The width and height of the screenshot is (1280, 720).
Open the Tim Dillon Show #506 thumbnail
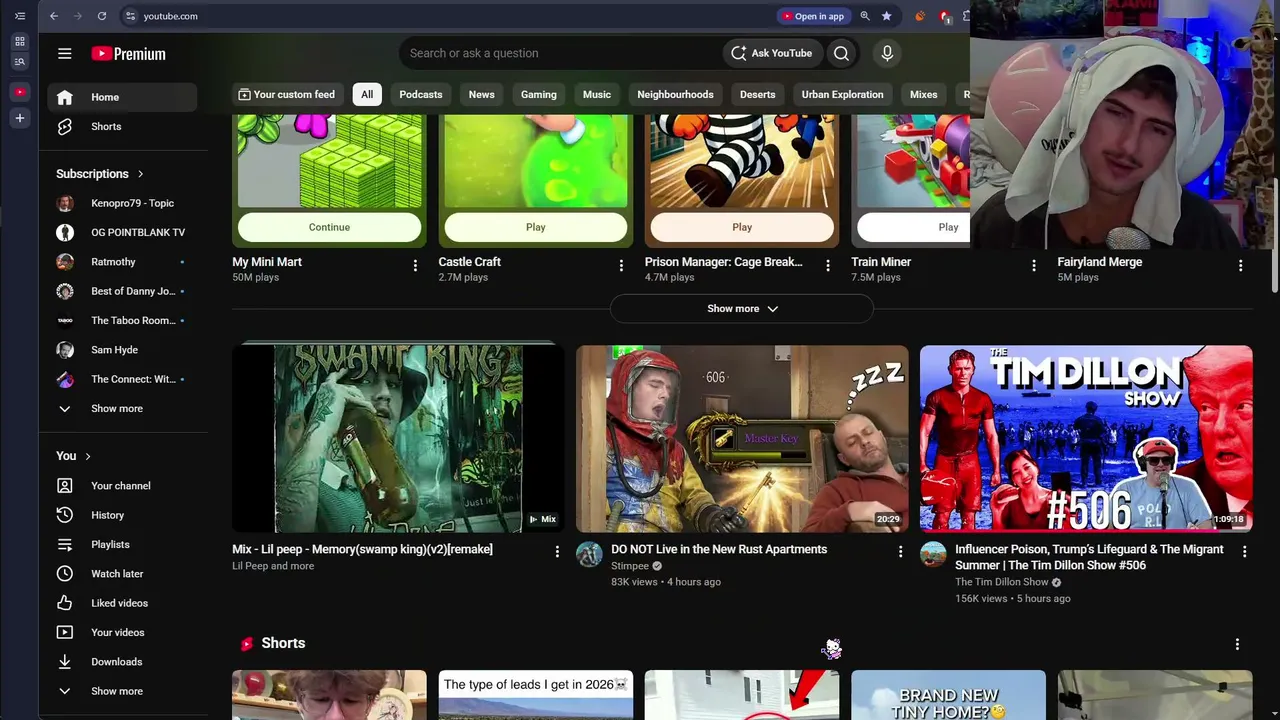[1086, 439]
